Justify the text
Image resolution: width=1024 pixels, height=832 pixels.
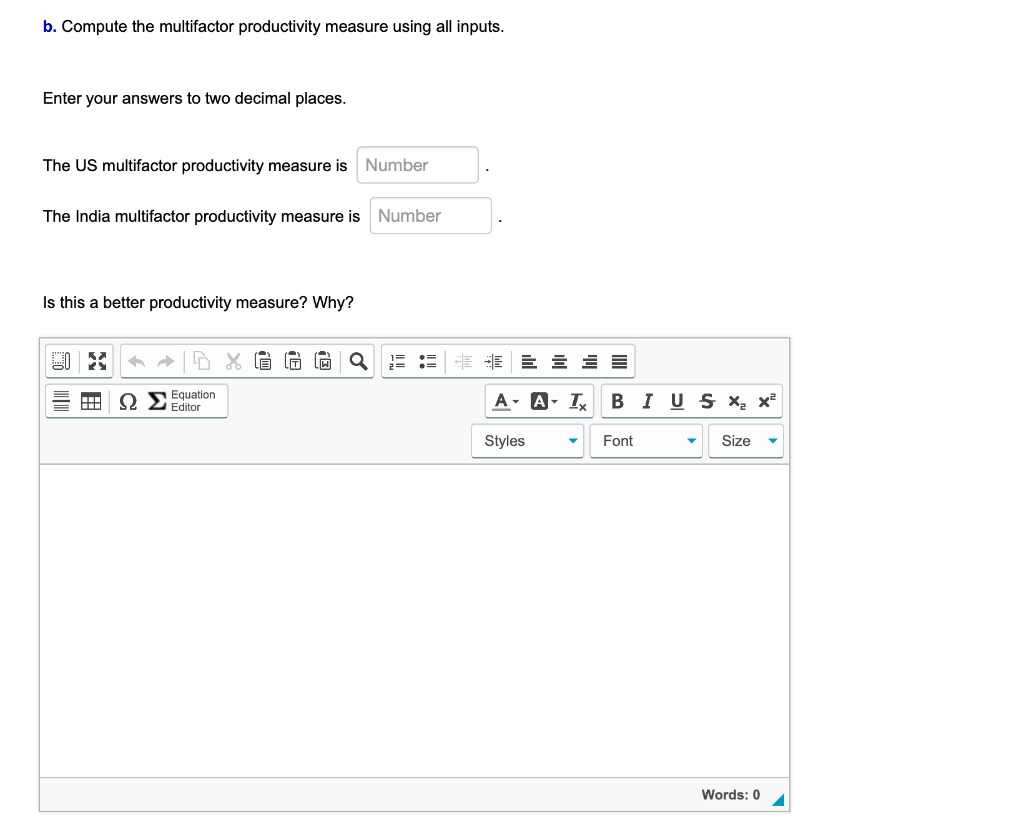pyautogui.click(x=620, y=361)
